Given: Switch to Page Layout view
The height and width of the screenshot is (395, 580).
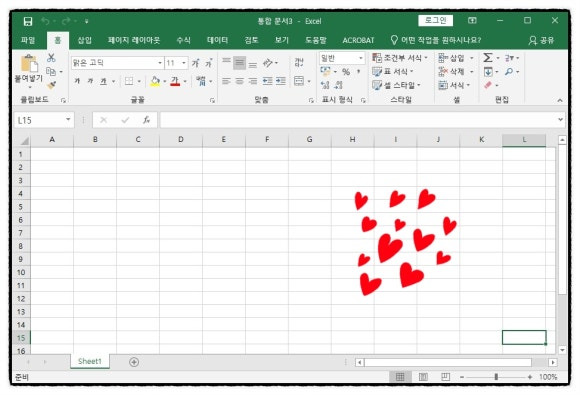Looking at the screenshot, I should 423,377.
